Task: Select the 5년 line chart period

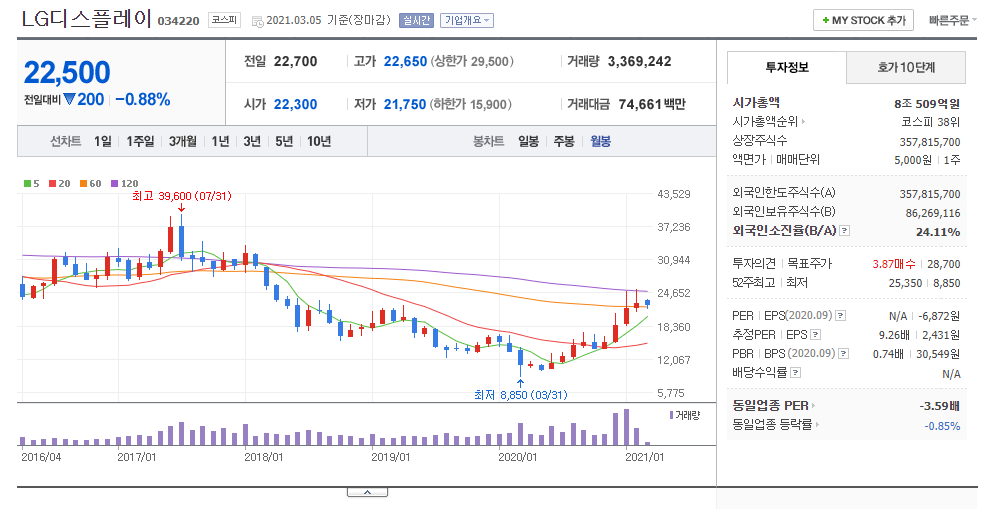Action: [284, 141]
